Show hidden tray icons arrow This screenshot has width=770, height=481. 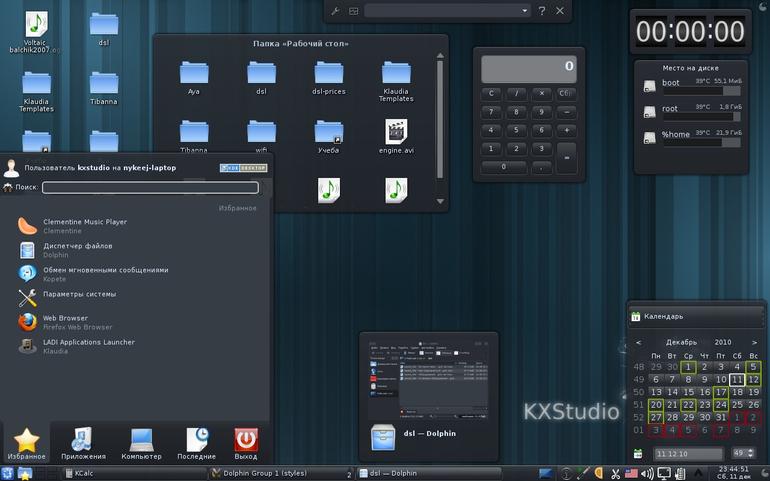click(698, 474)
